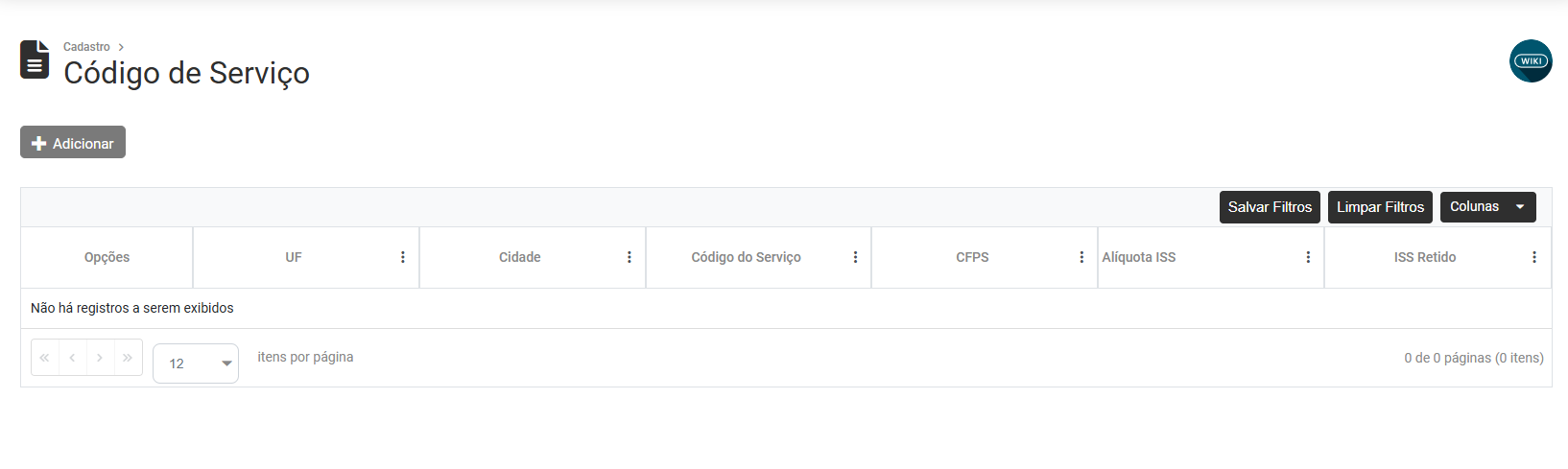Go to the next page arrow
1568x469 pixels.
[x=100, y=358]
